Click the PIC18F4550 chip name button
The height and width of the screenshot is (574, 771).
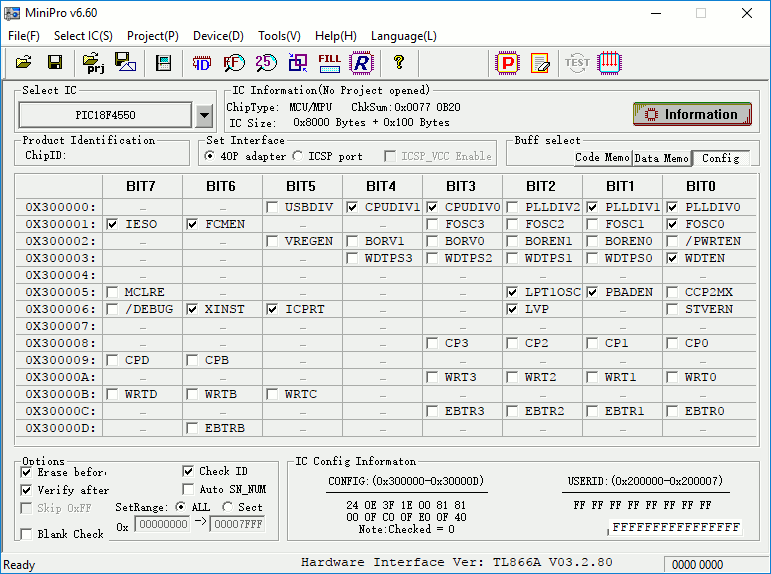(x=105, y=115)
